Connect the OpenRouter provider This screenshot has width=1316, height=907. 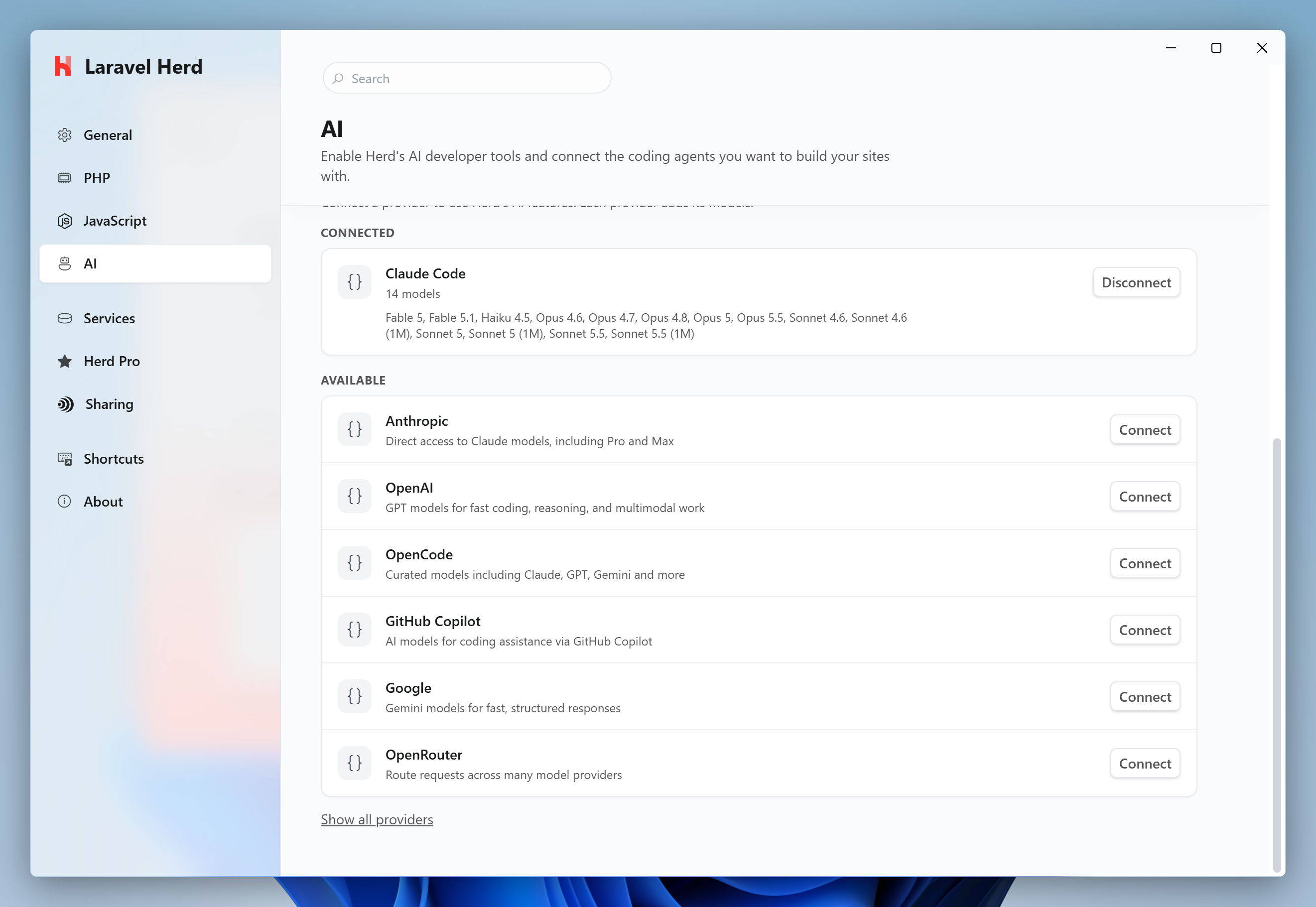click(1145, 764)
